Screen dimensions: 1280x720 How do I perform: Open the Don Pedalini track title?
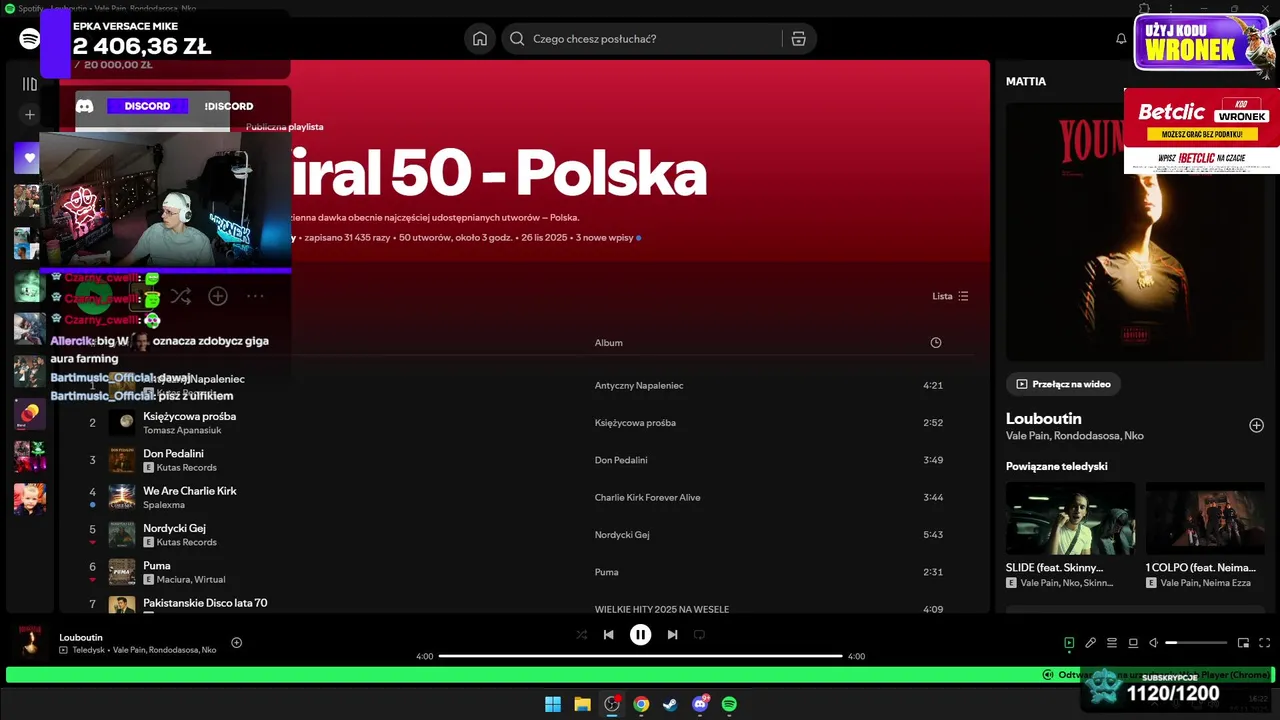[173, 453]
